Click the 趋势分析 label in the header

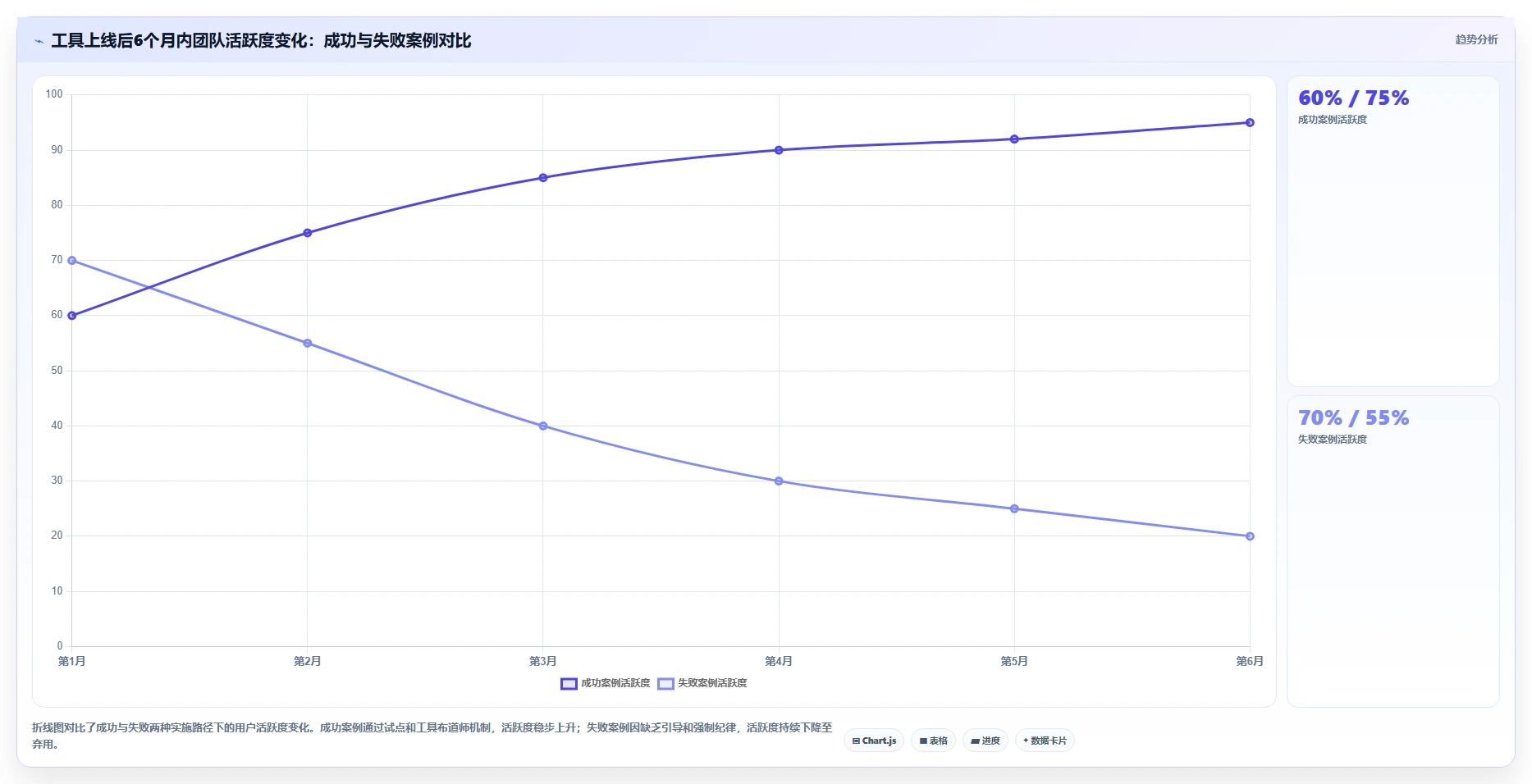tap(1476, 39)
